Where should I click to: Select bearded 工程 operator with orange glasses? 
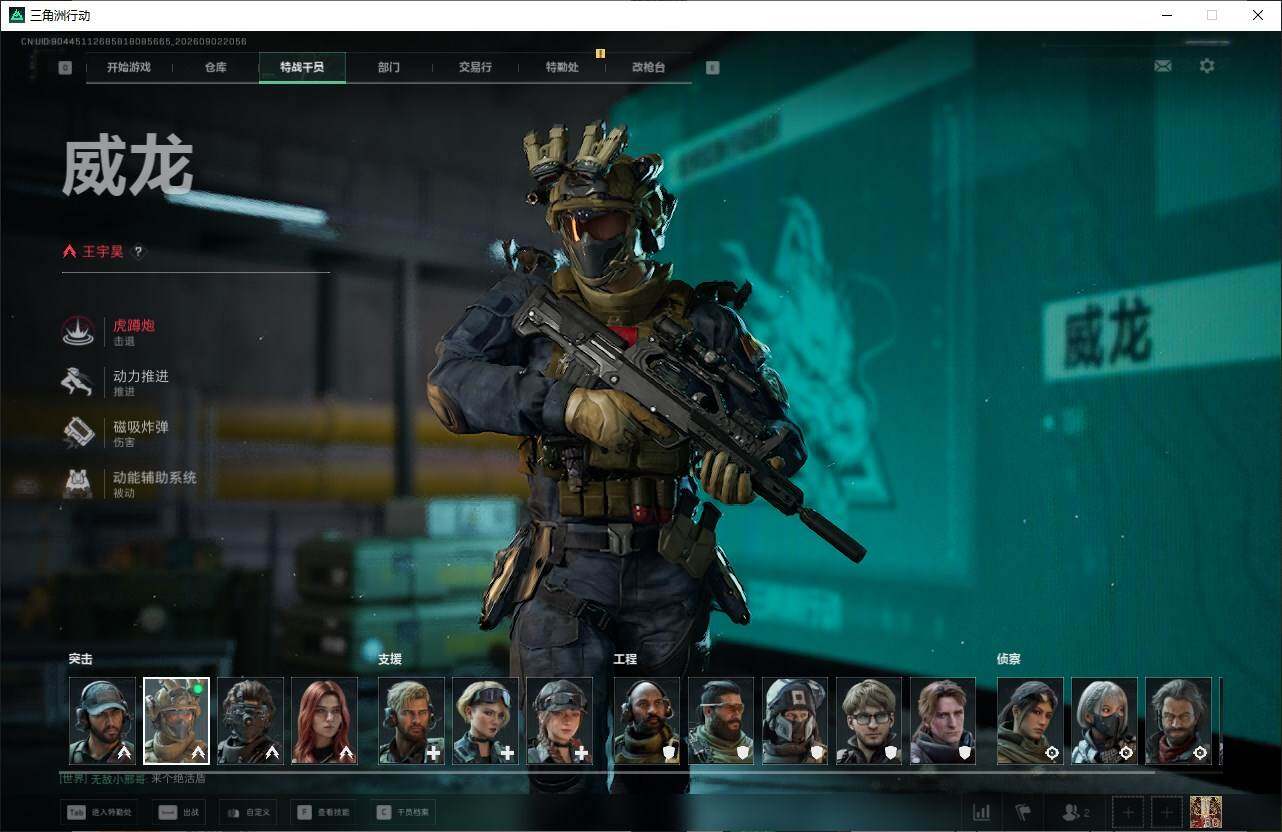point(721,721)
